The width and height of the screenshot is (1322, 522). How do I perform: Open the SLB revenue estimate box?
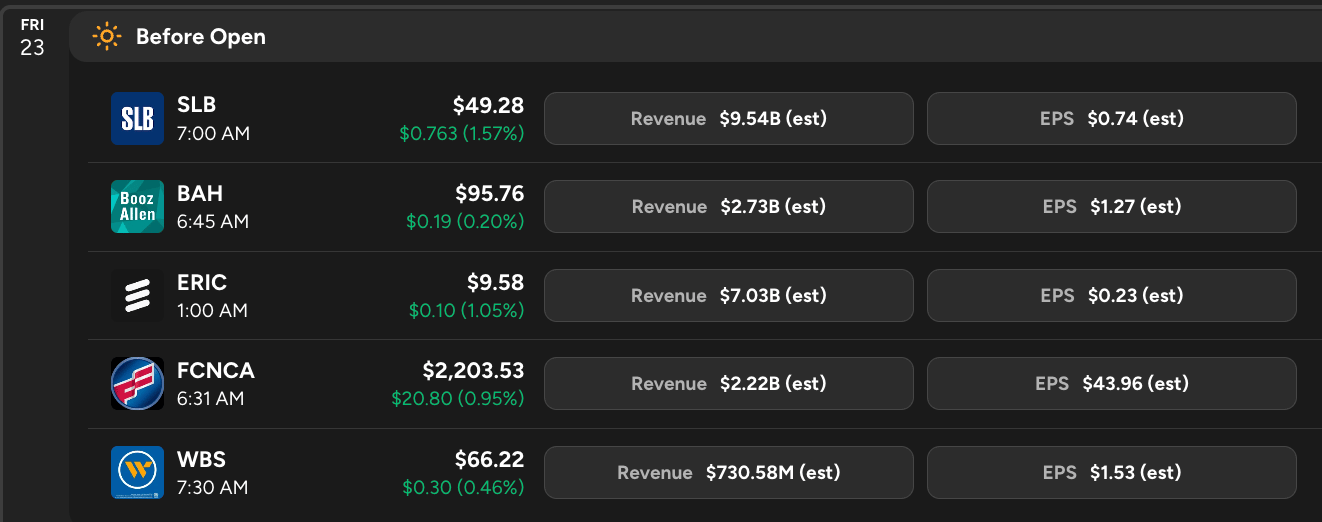[x=728, y=119]
